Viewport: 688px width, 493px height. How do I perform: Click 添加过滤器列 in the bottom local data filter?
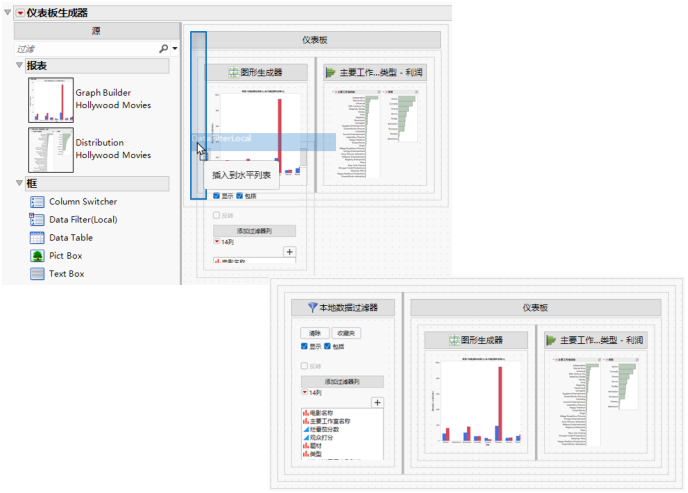coord(342,382)
